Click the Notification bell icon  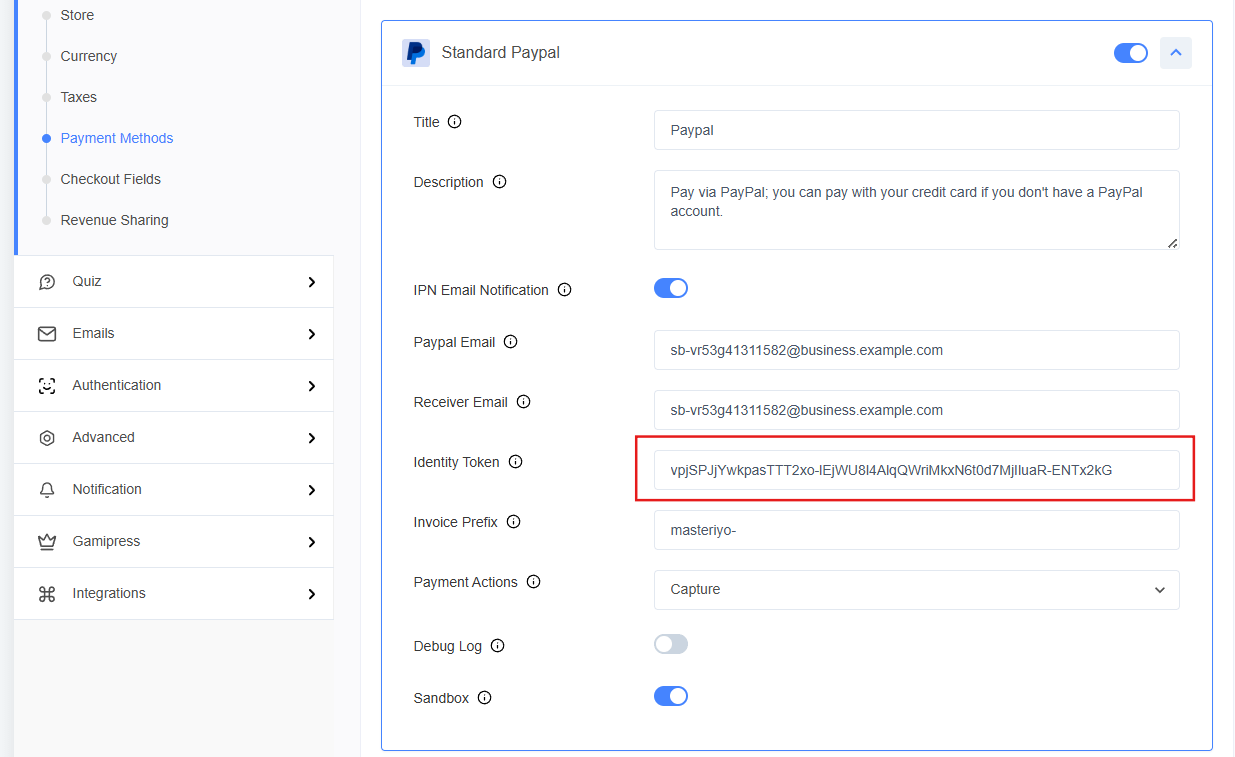pyautogui.click(x=47, y=490)
